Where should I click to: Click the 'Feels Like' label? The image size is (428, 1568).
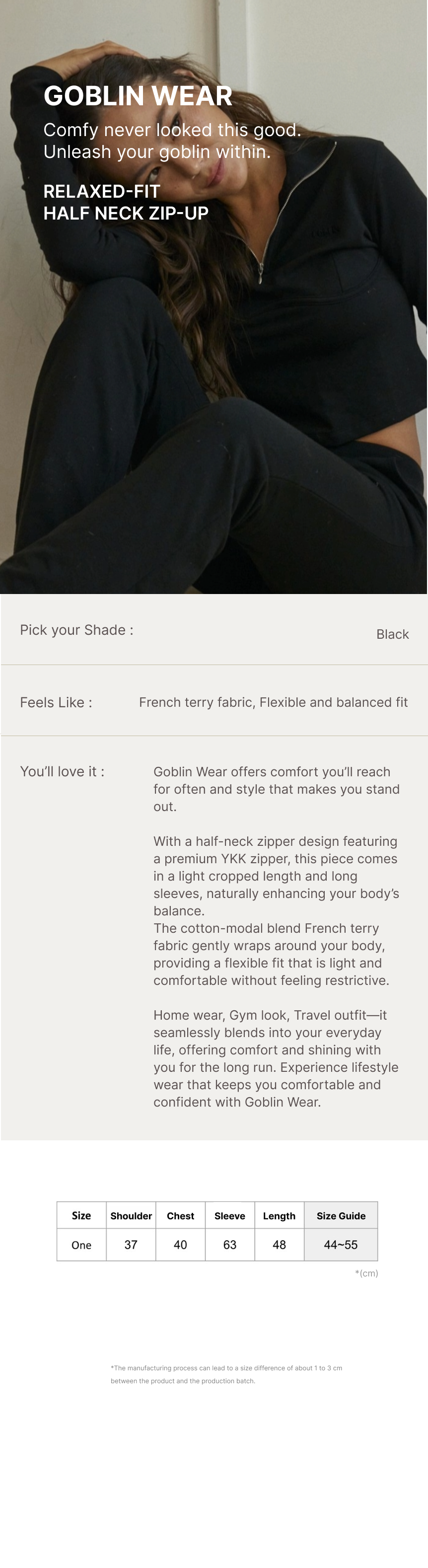[56, 702]
